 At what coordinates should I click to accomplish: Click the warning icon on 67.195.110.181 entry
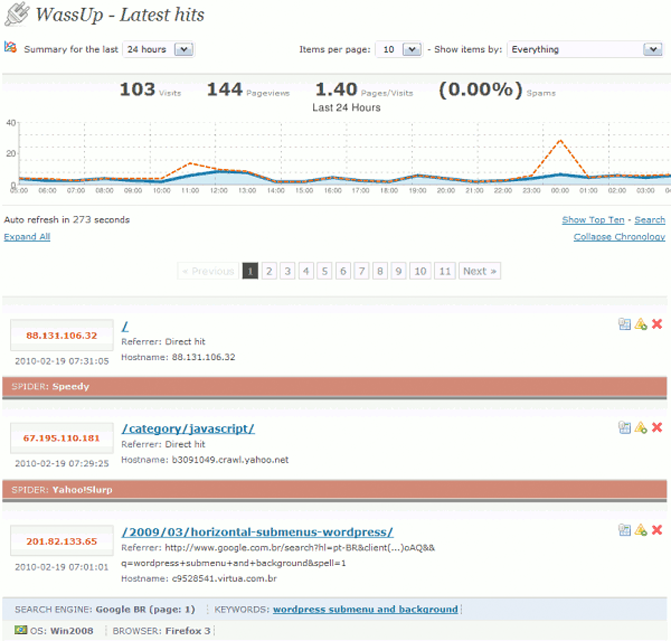[x=640, y=427]
